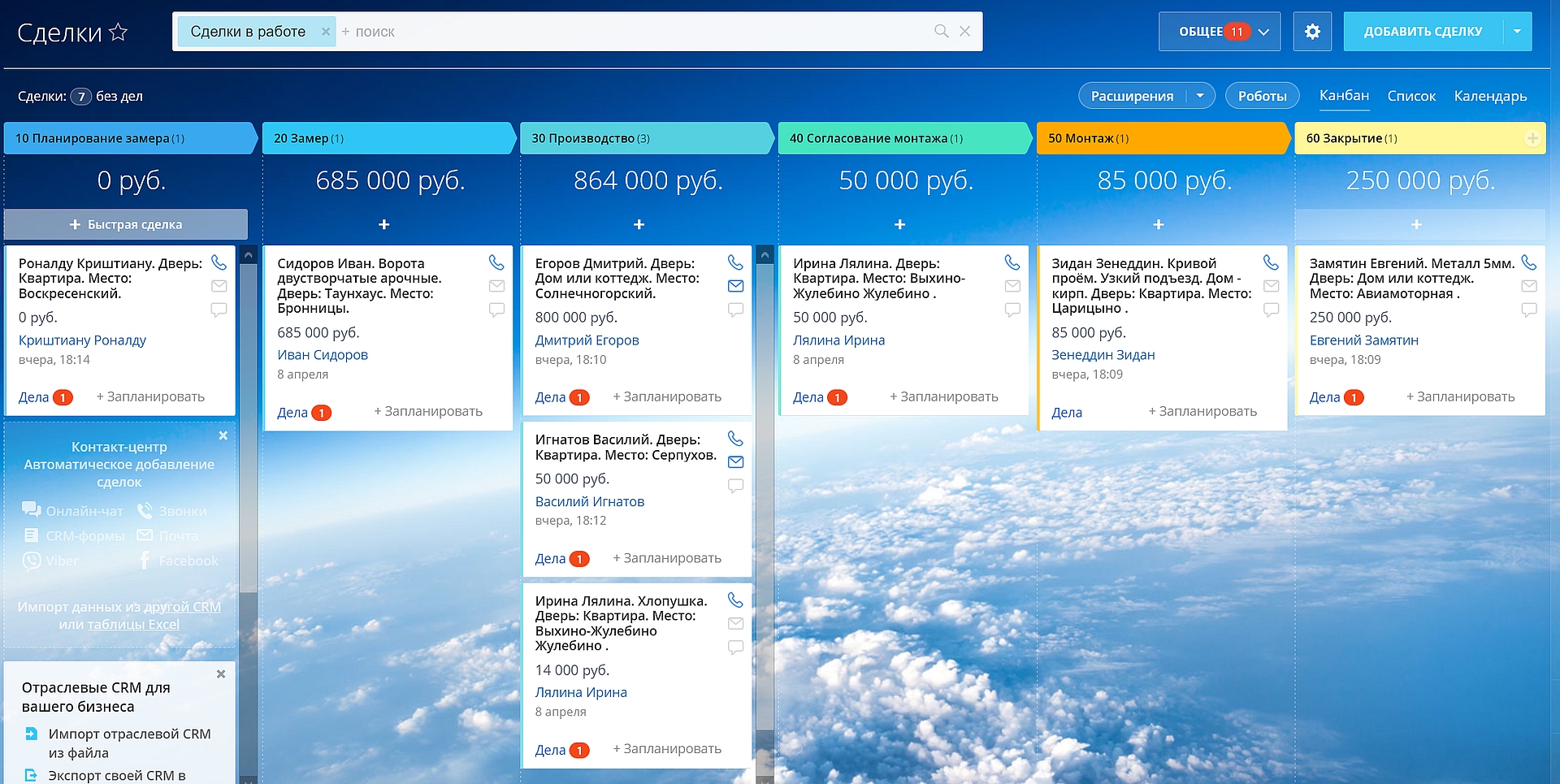Clear the search field with the X icon
The width and height of the screenshot is (1560, 784).
point(964,31)
